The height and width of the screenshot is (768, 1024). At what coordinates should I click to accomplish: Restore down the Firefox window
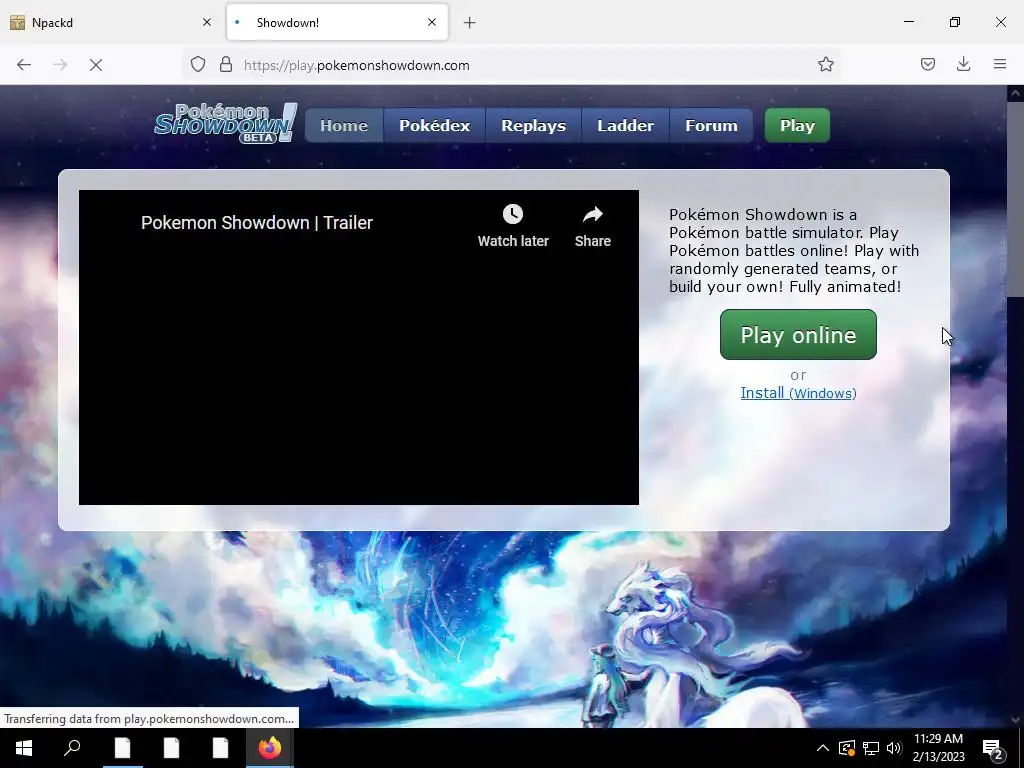click(x=955, y=22)
